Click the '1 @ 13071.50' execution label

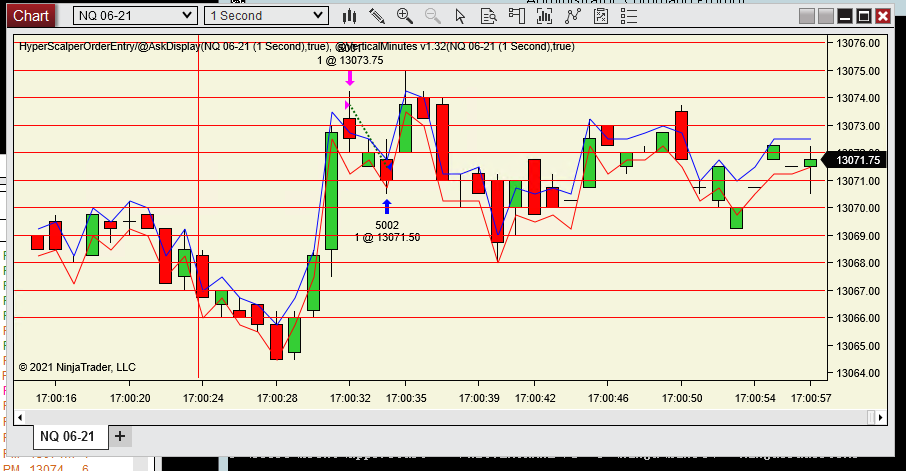pyautogui.click(x=387, y=238)
